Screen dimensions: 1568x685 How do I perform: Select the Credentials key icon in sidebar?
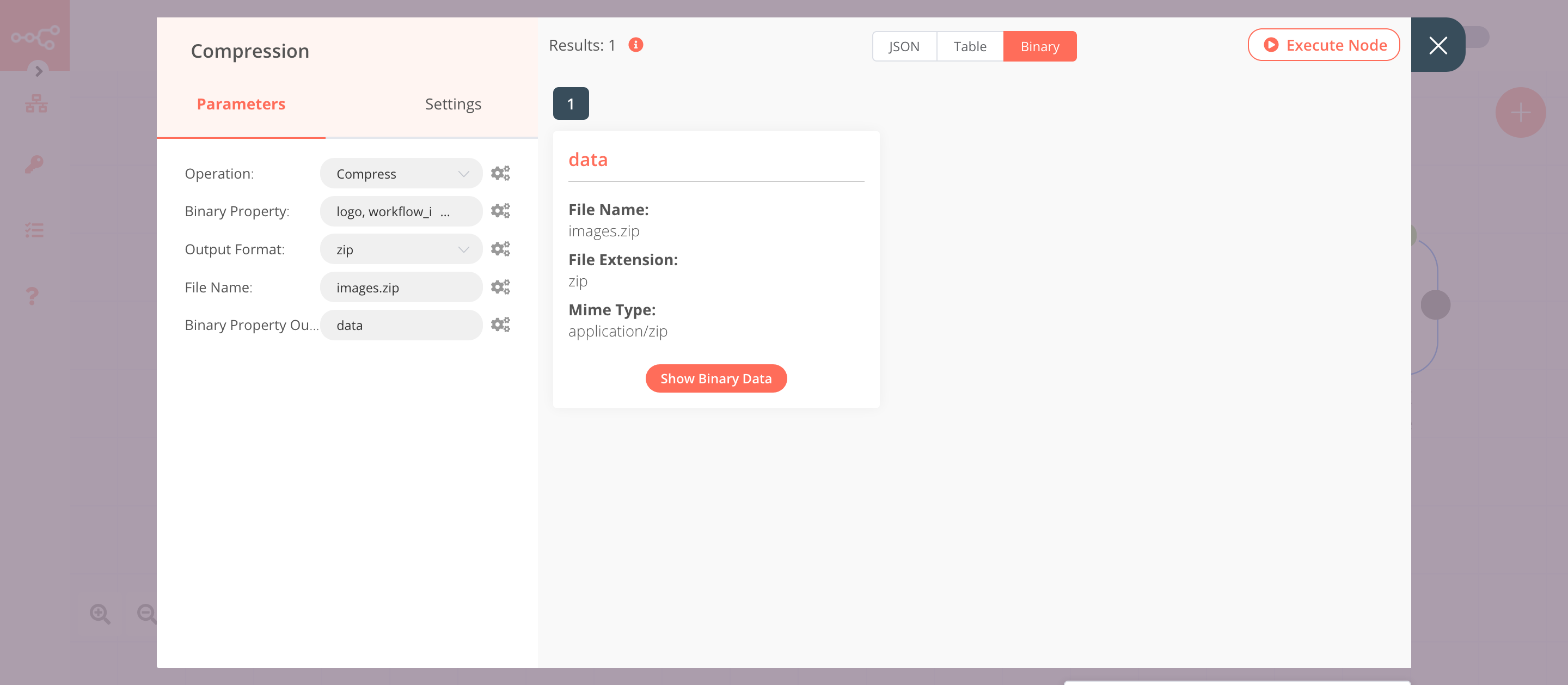click(34, 164)
